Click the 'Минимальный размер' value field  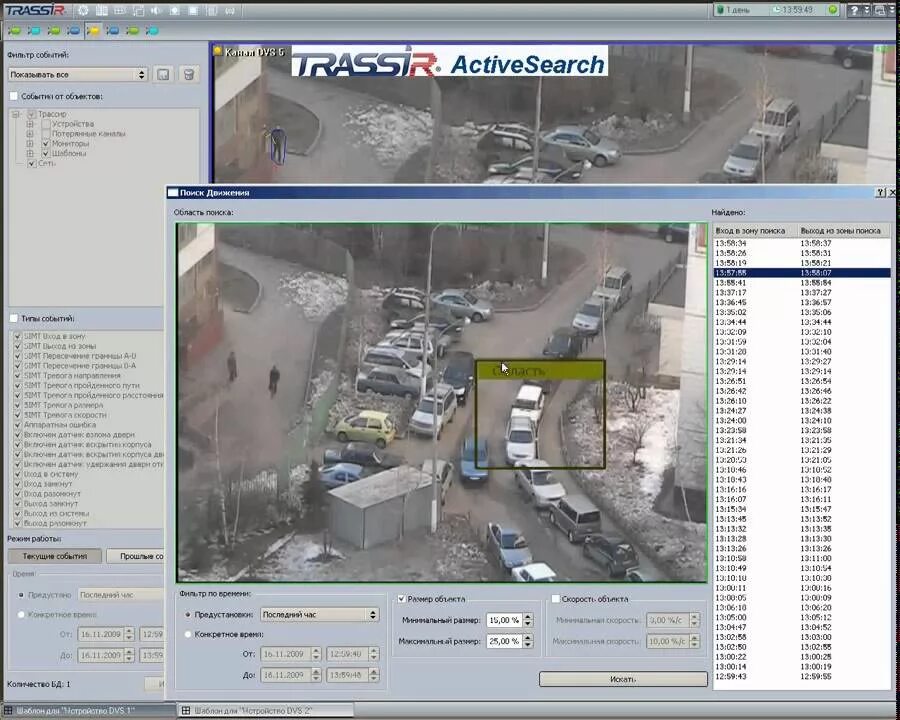point(504,620)
